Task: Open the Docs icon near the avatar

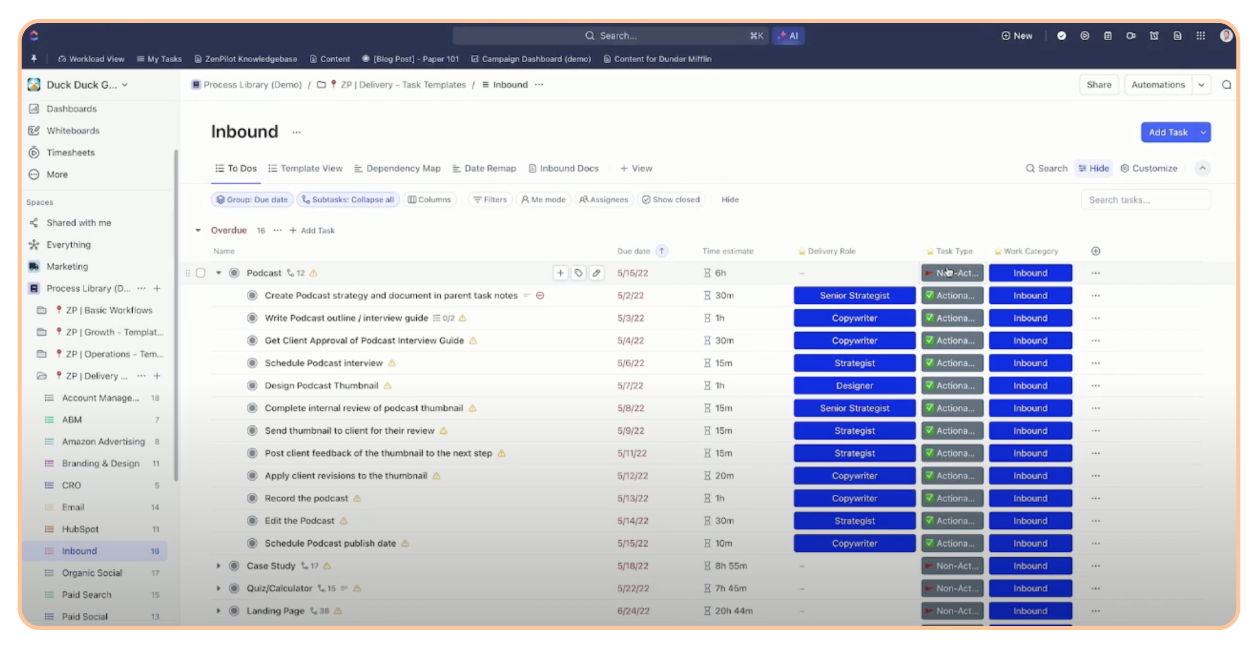Action: 1178,35
